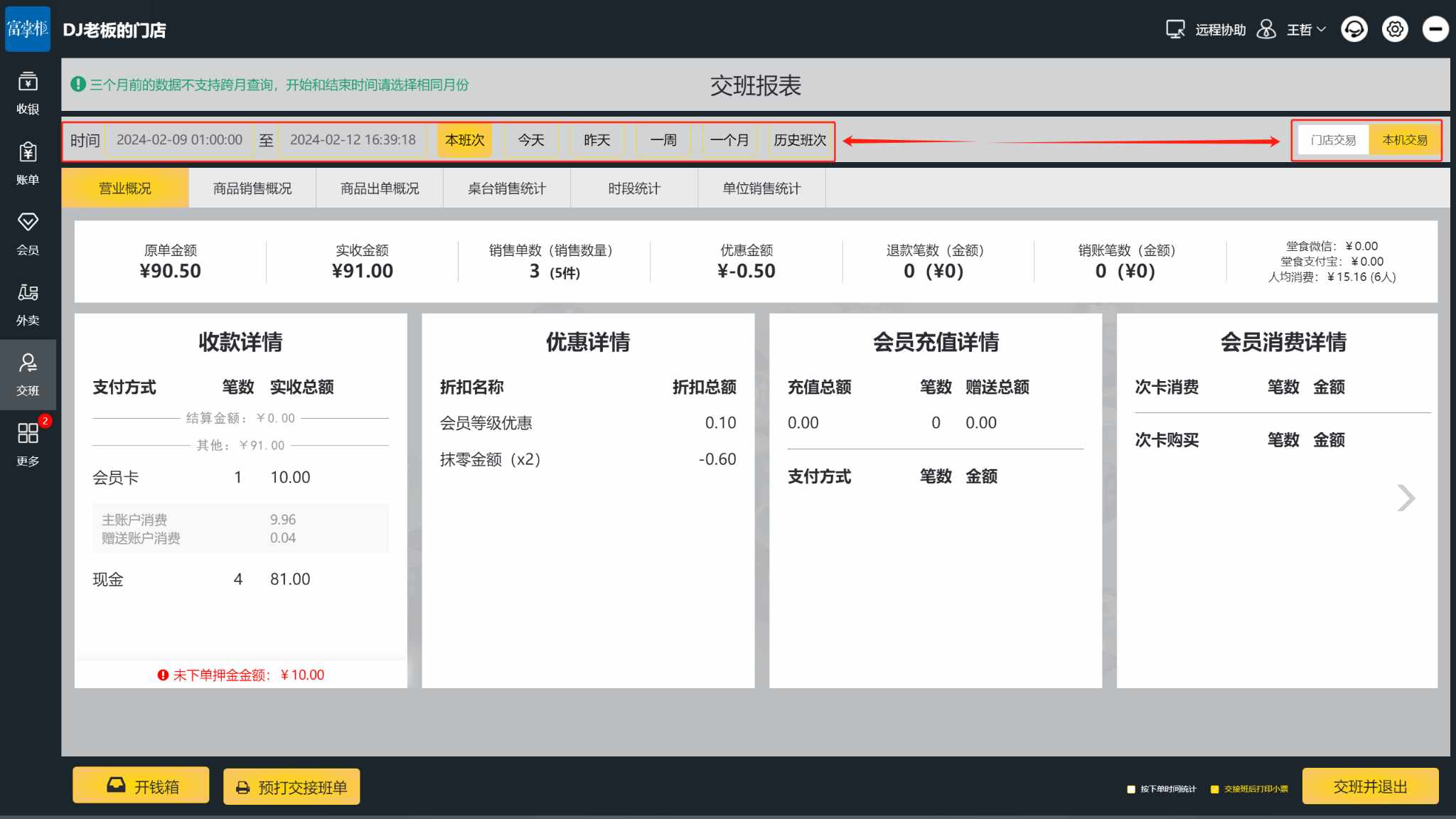1456x819 pixels.
Task: Open the 交班 shift handover sidebar icon
Action: (x=28, y=375)
